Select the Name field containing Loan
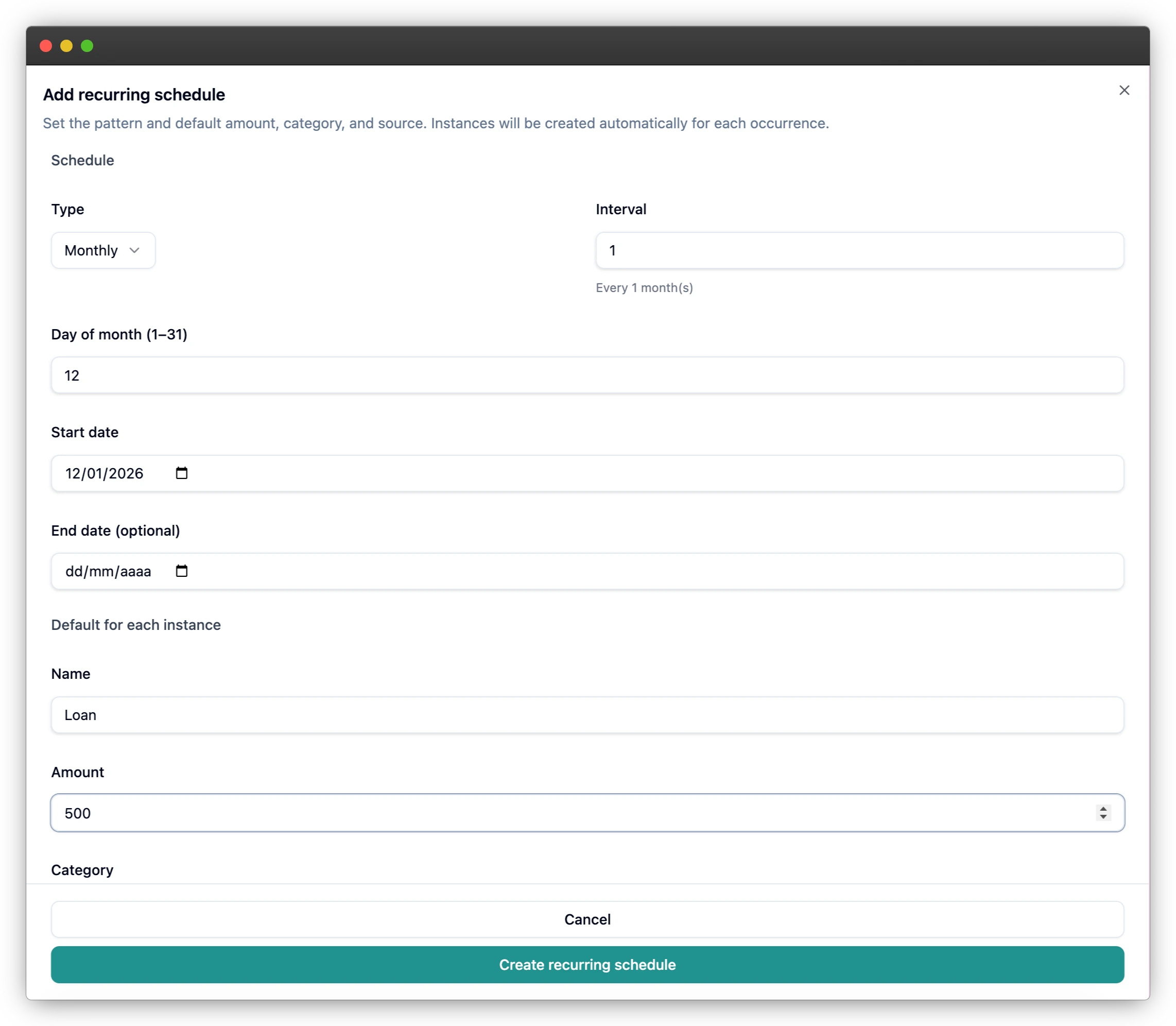 587,714
